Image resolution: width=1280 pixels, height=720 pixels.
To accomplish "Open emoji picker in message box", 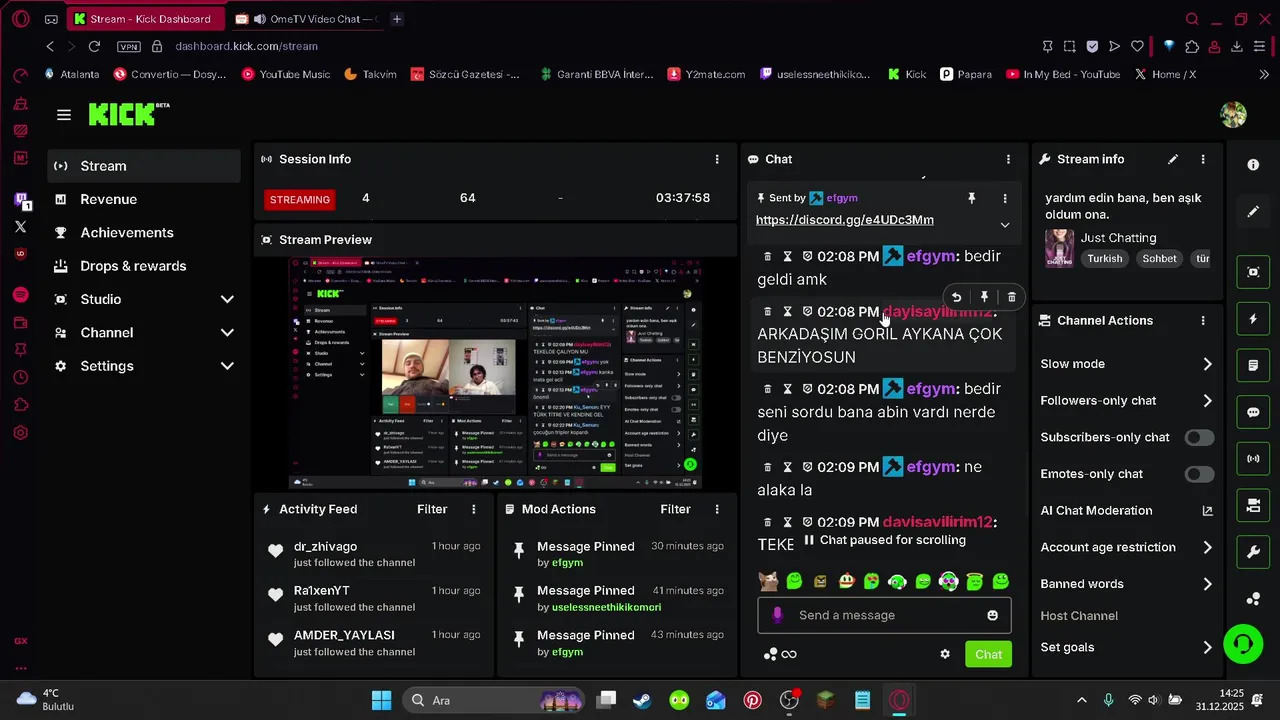I will [993, 615].
